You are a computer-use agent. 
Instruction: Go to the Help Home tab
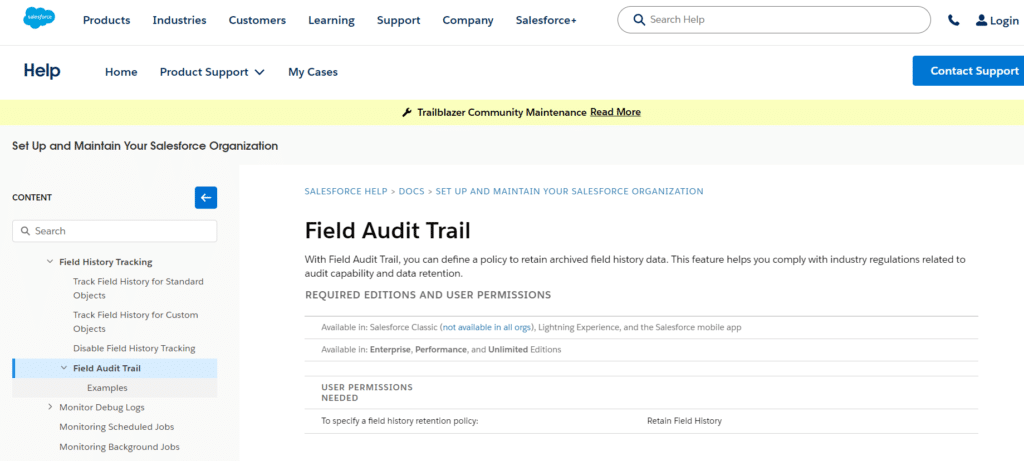coord(121,72)
